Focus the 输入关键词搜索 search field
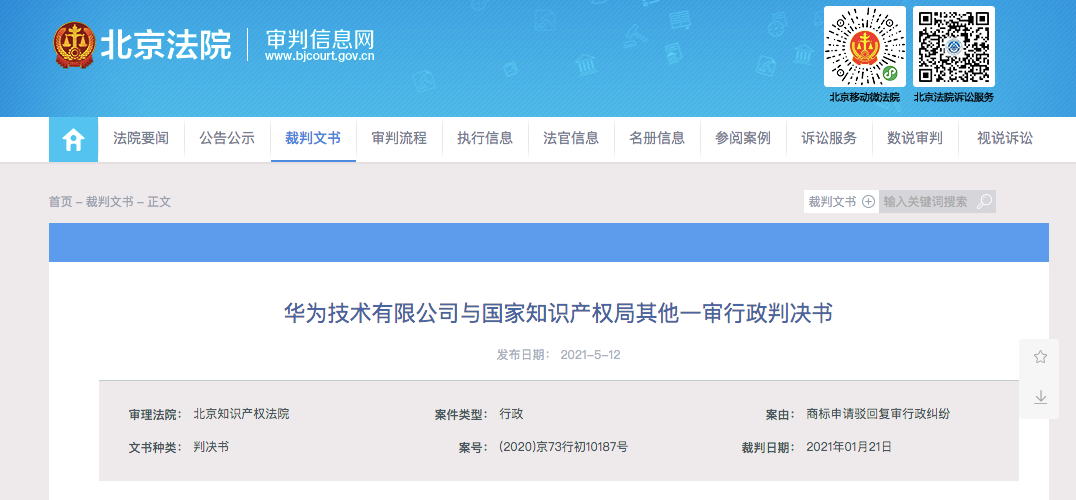Screen dimensions: 1076x500 [928, 202]
